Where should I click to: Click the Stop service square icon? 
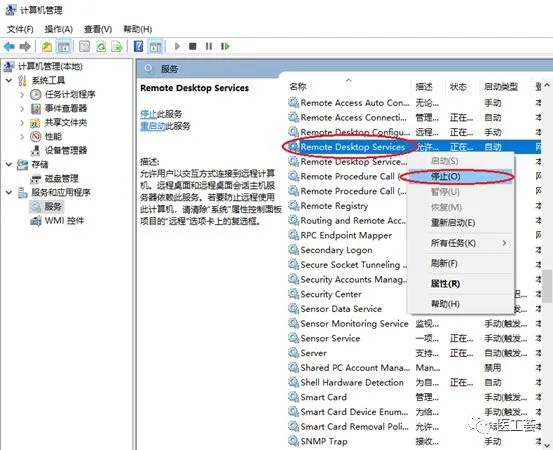193,46
